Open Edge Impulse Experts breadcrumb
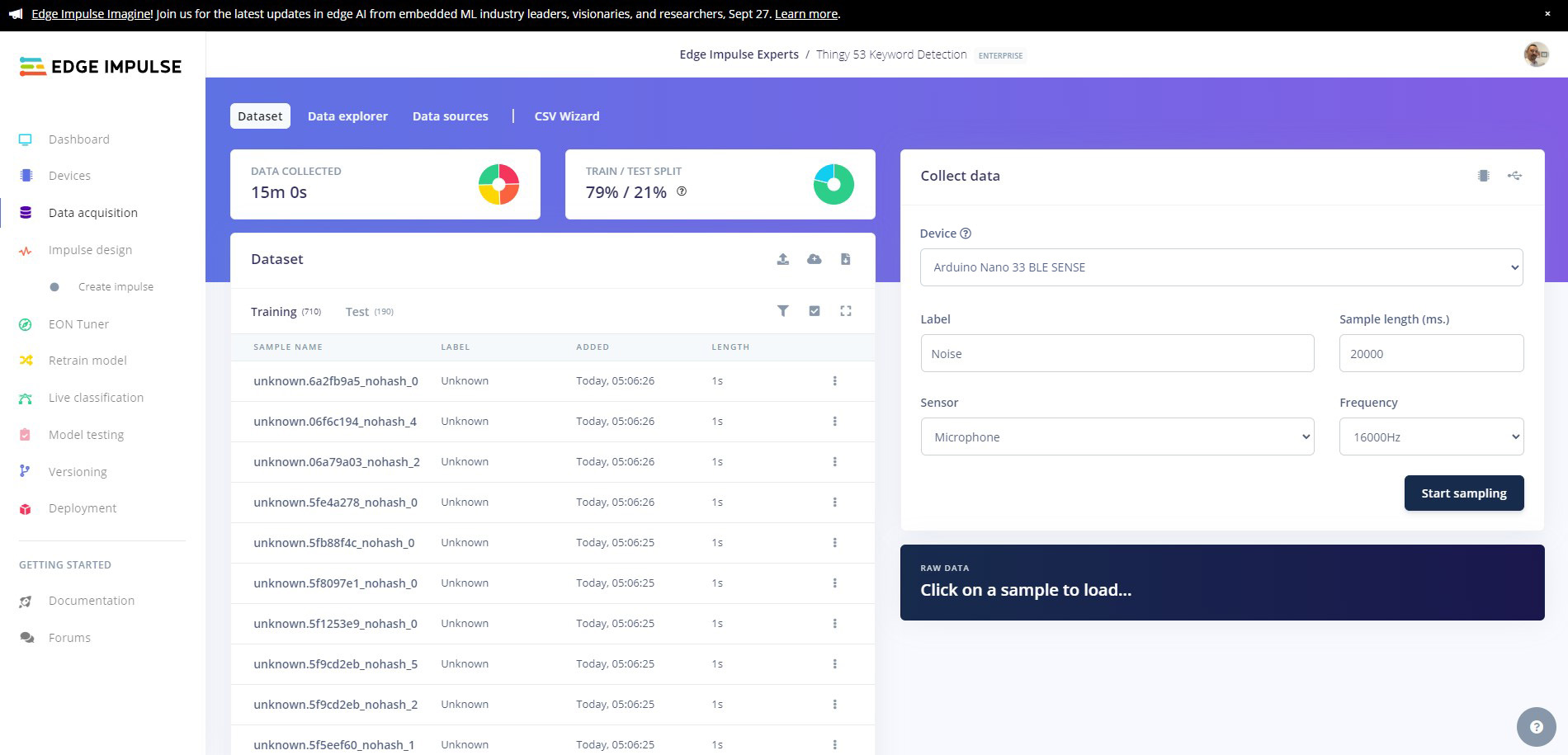The image size is (1568, 755). click(739, 54)
